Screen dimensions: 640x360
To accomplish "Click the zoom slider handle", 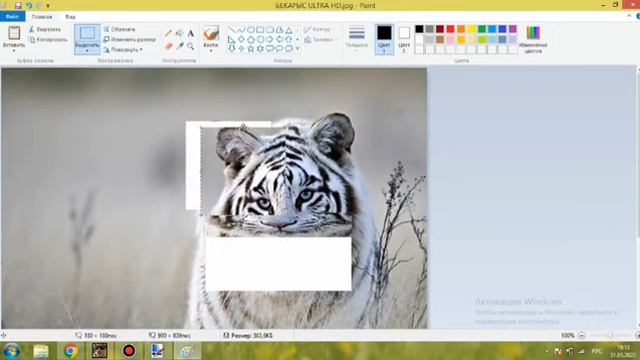I will 610,336.
